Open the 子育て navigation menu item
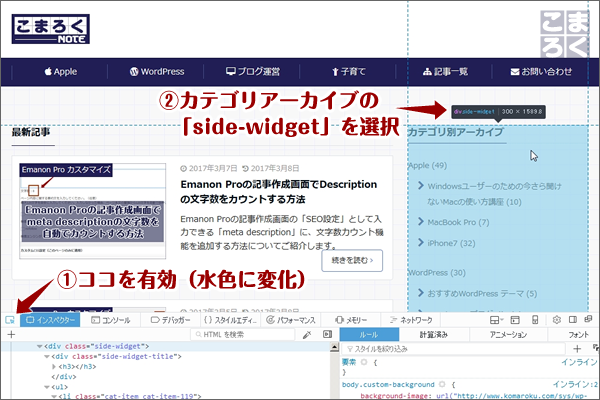The width and height of the screenshot is (600, 400). coord(349,72)
